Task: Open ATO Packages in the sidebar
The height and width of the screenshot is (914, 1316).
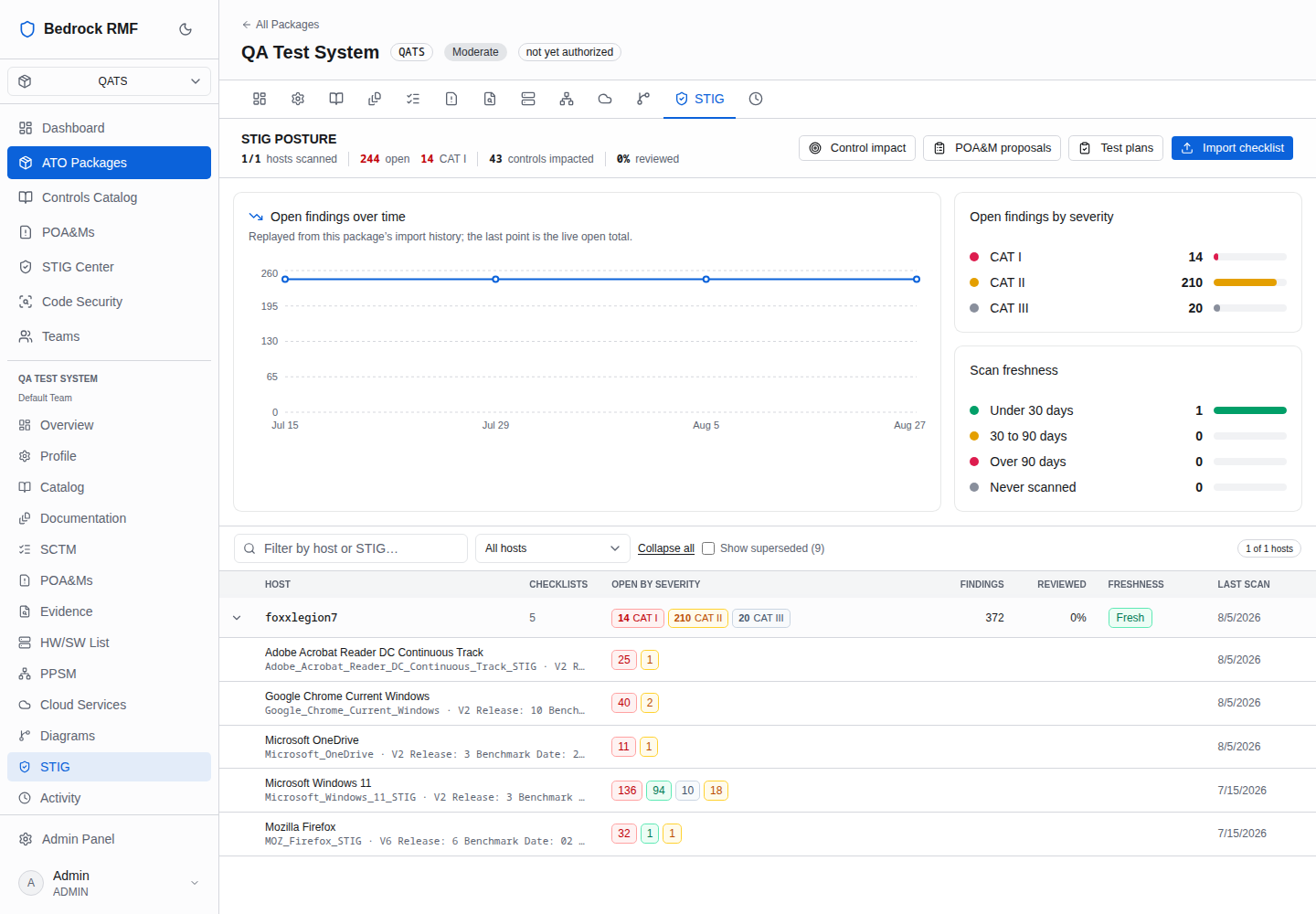Action: coord(110,163)
